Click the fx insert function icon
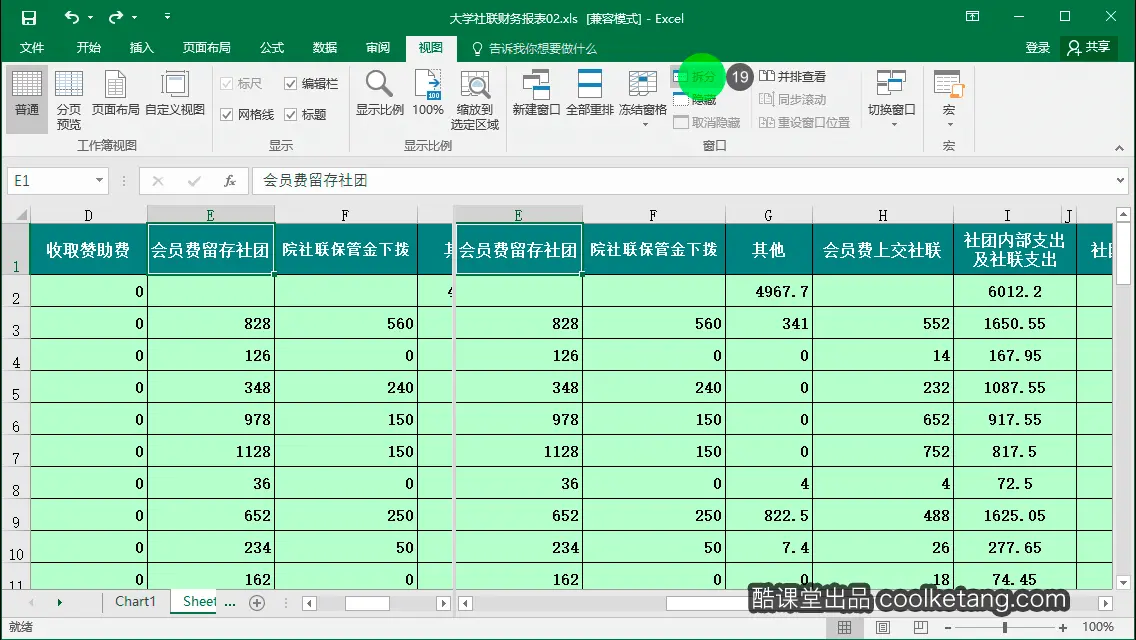The image size is (1136, 640). coord(230,180)
